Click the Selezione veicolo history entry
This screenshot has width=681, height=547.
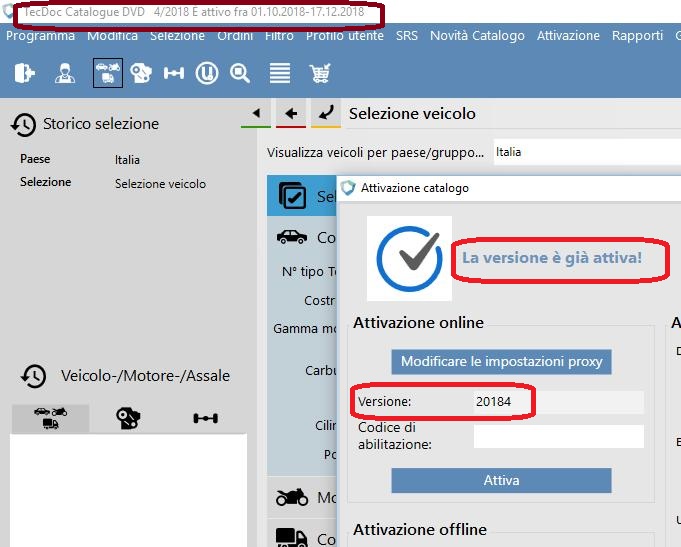point(160,184)
